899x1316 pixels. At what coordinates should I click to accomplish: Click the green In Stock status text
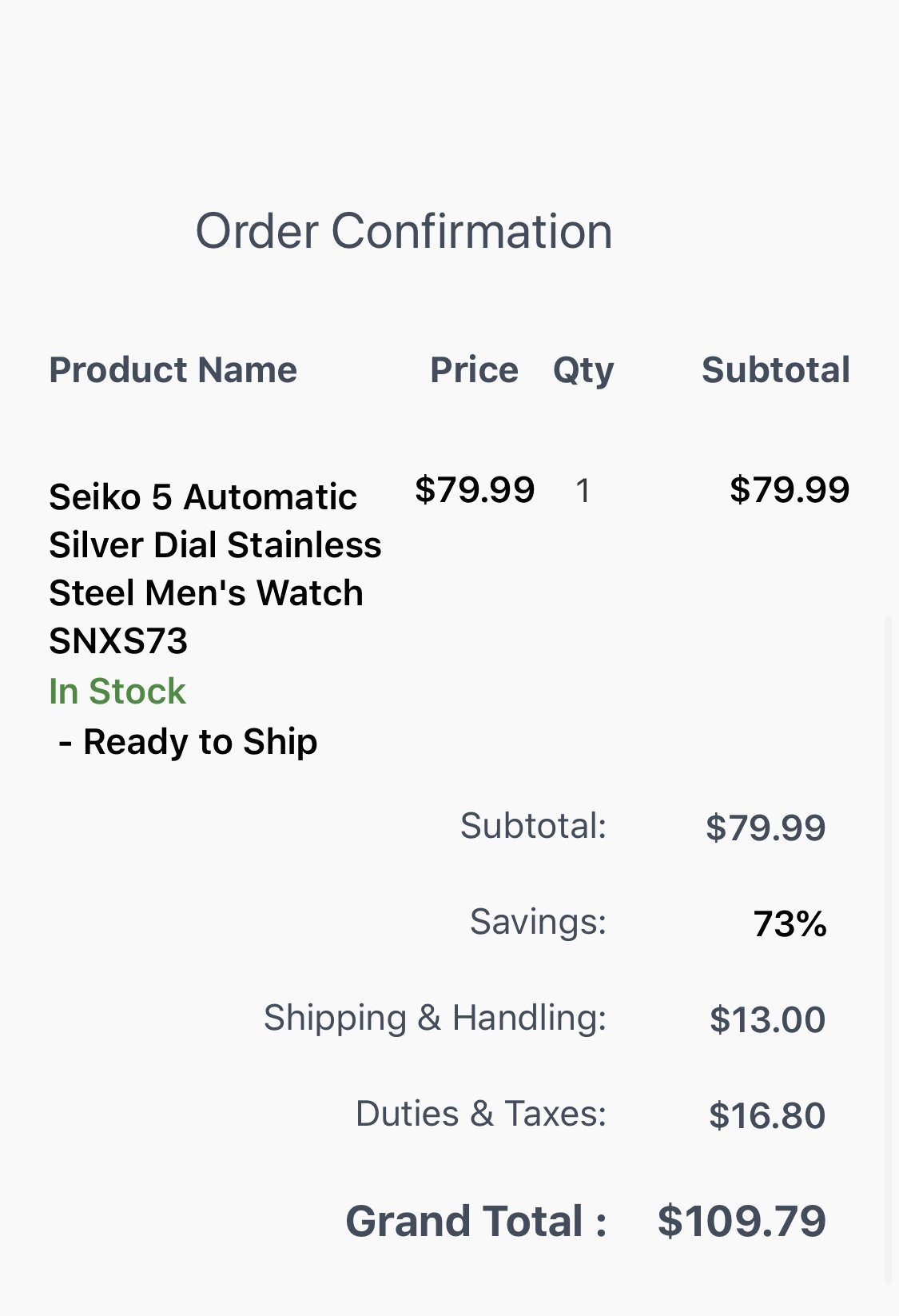(117, 692)
